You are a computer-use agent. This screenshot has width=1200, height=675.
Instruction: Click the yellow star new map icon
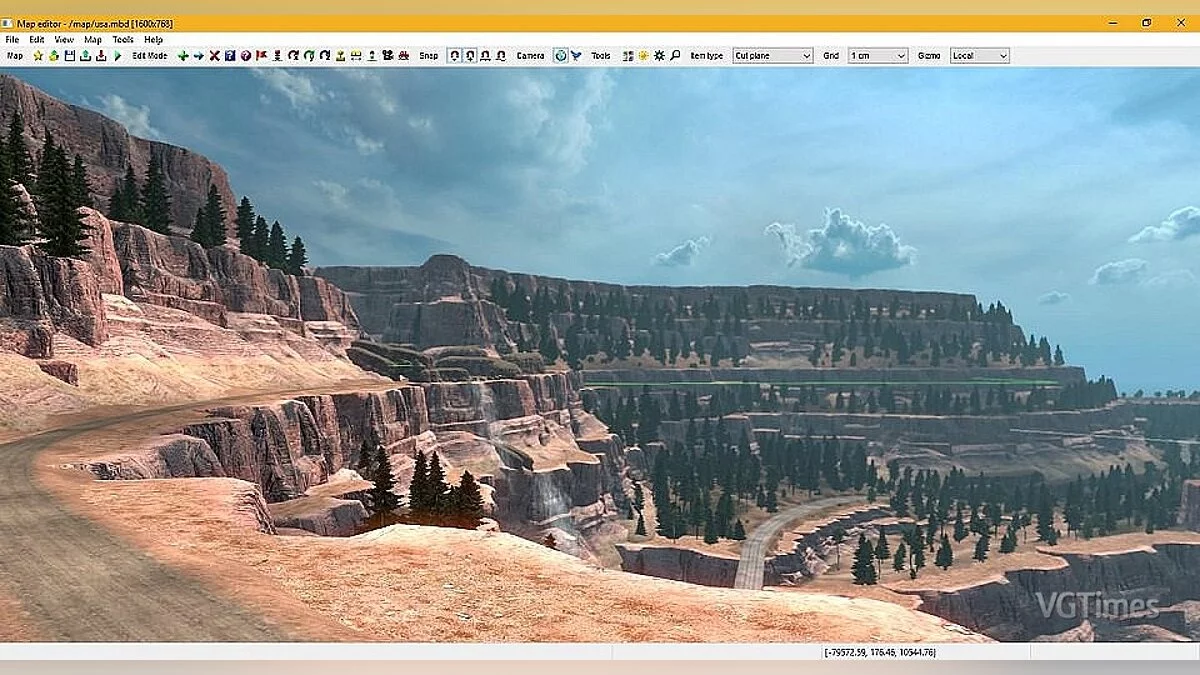point(38,56)
